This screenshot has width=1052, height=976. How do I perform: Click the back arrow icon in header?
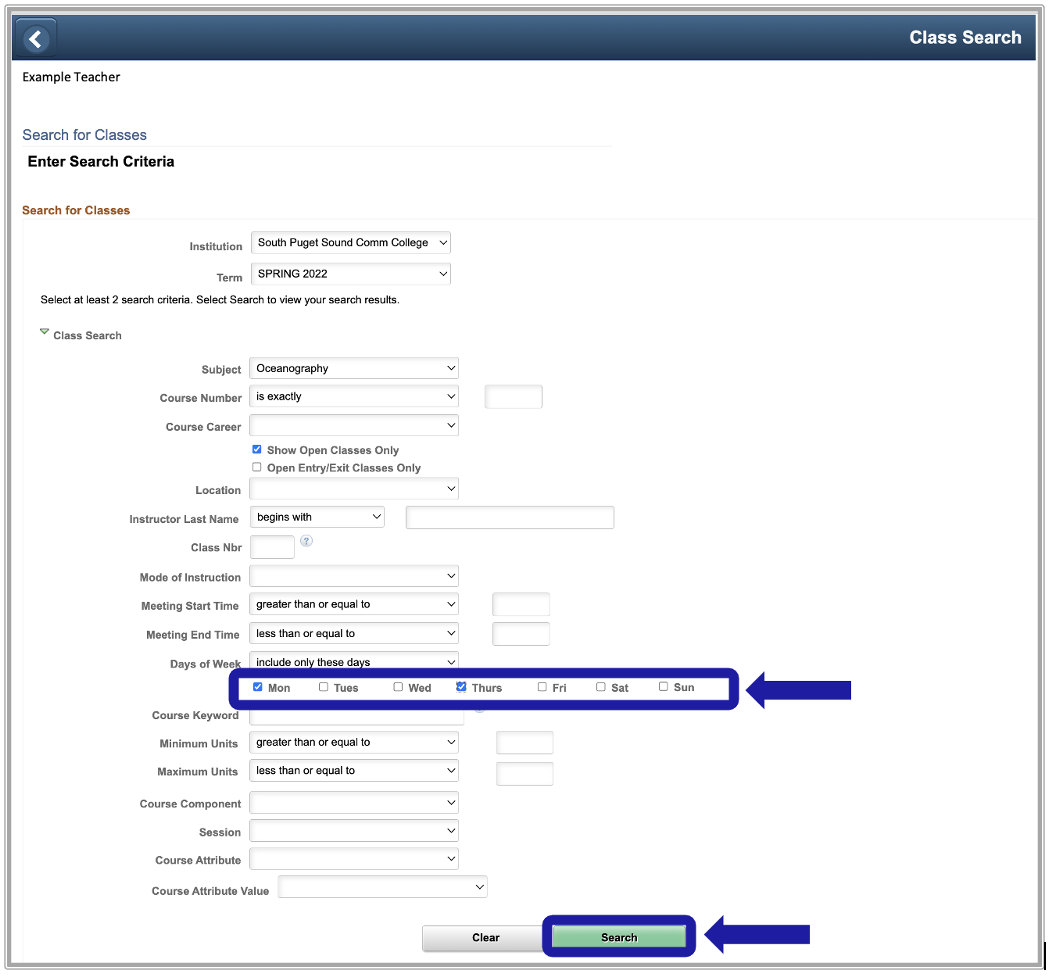coord(36,39)
